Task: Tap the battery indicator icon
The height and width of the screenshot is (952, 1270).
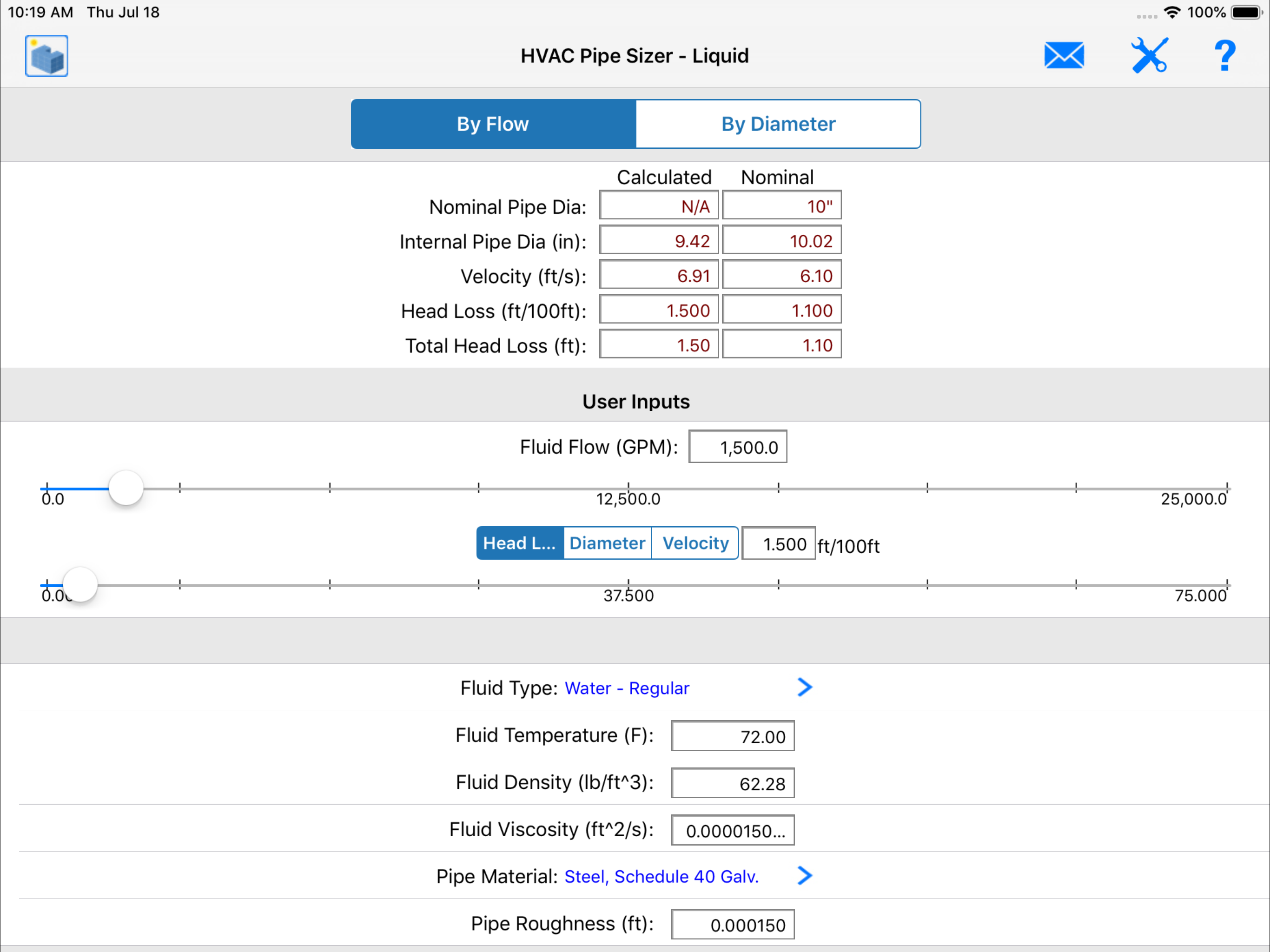Action: point(1246,12)
